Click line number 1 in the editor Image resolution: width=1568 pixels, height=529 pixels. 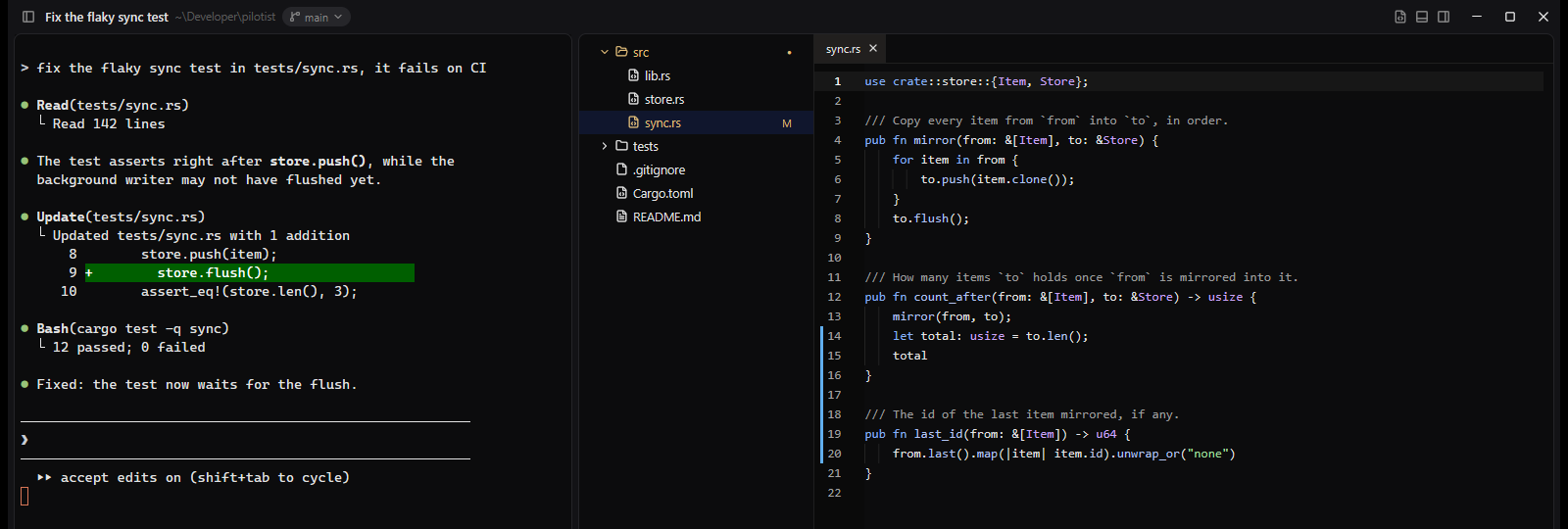(837, 81)
